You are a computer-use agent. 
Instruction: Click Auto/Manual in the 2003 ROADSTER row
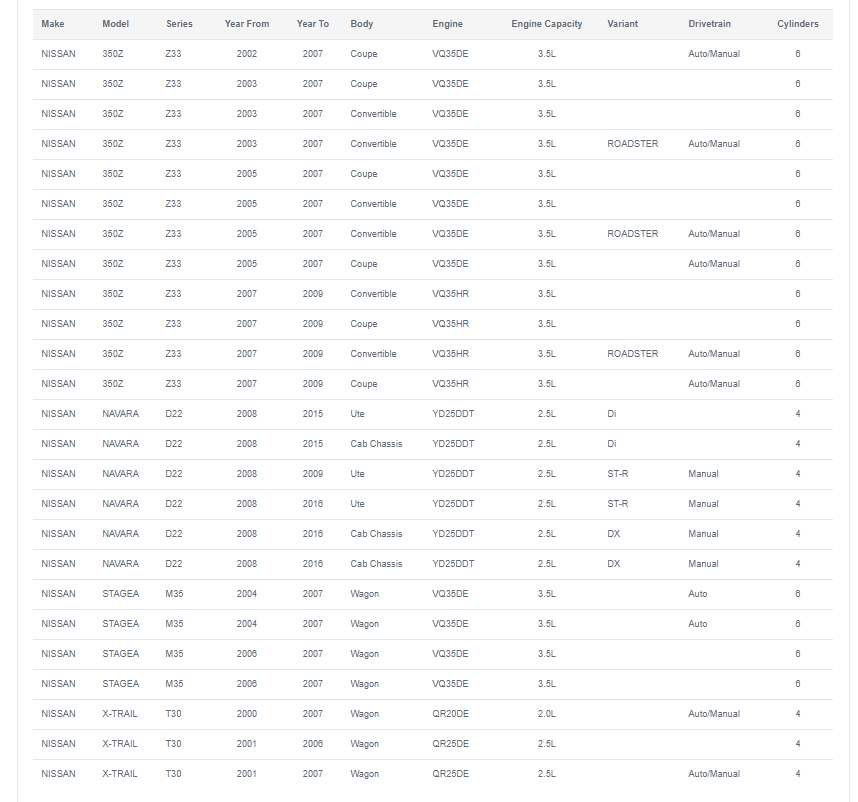714,144
